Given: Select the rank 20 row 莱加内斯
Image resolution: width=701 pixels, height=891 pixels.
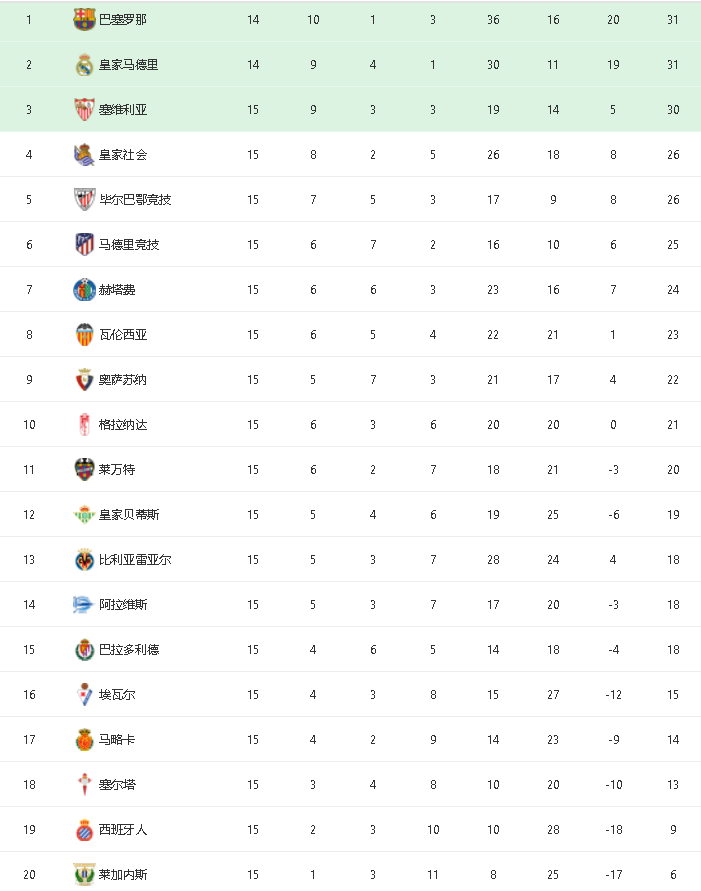Looking at the screenshot, I should coord(350,873).
